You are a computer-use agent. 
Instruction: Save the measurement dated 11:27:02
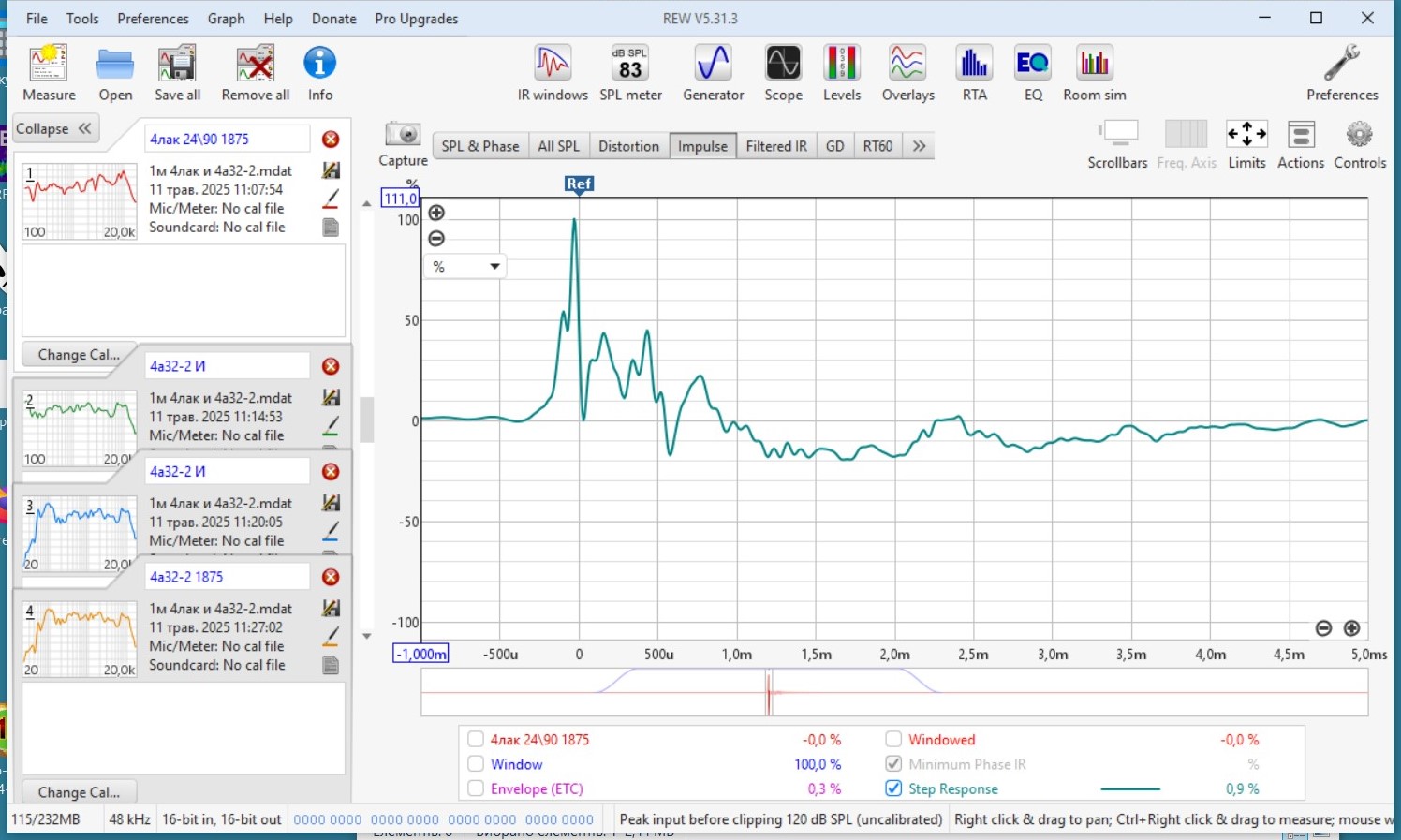(x=331, y=608)
